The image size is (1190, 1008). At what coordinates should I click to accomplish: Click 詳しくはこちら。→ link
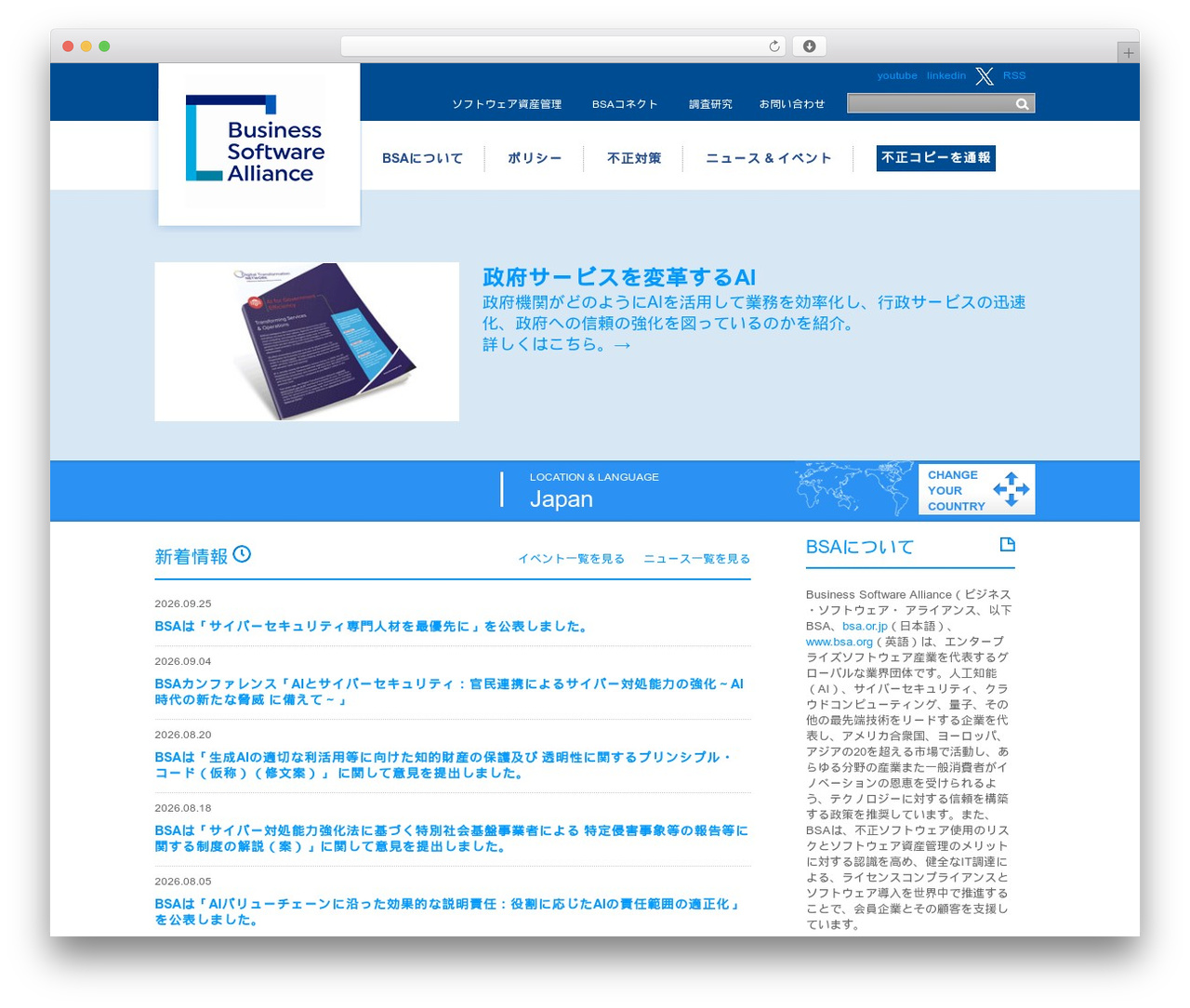[557, 345]
